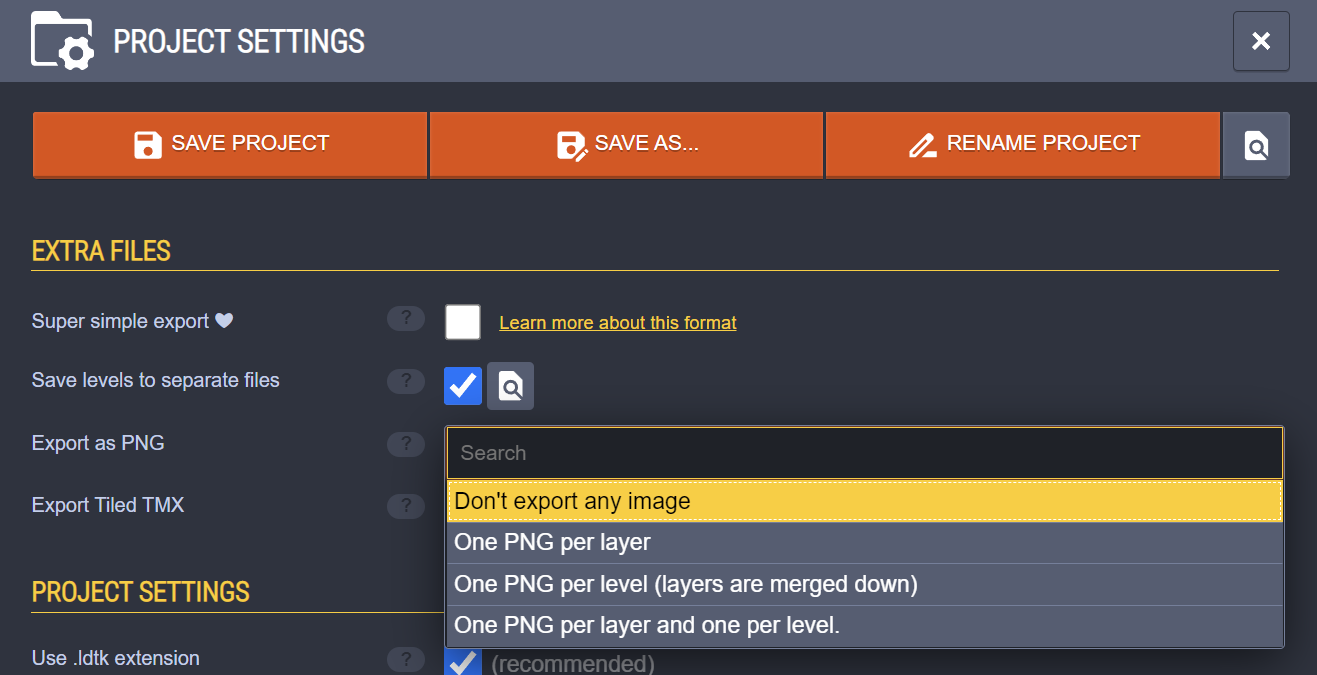Click the locate project file icon
The height and width of the screenshot is (675, 1317).
1256,145
